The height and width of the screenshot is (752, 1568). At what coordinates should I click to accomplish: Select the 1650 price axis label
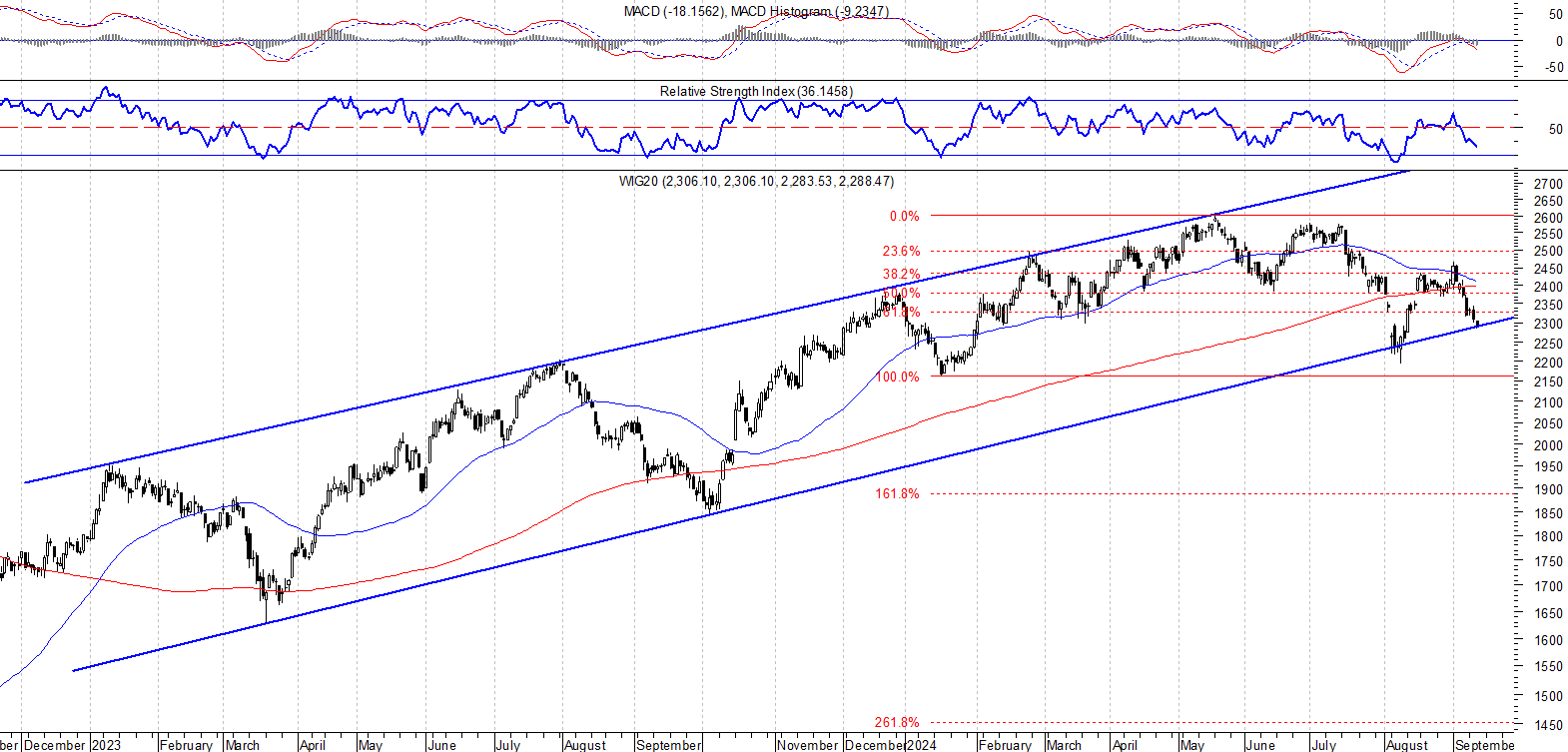[x=1548, y=613]
